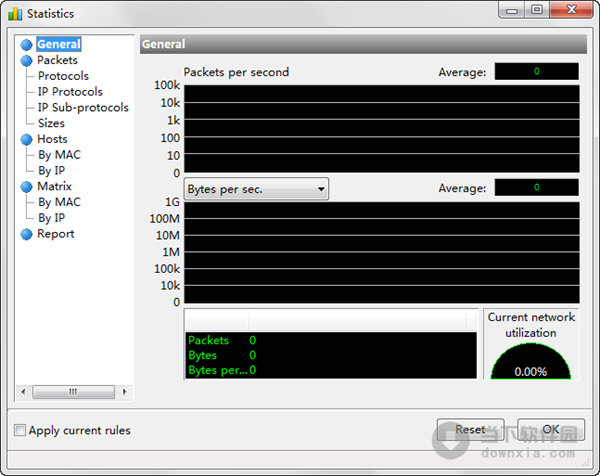Click the tree horizontal scrollbar thumb
Viewport: 600px width, 476px height.
click(73, 392)
